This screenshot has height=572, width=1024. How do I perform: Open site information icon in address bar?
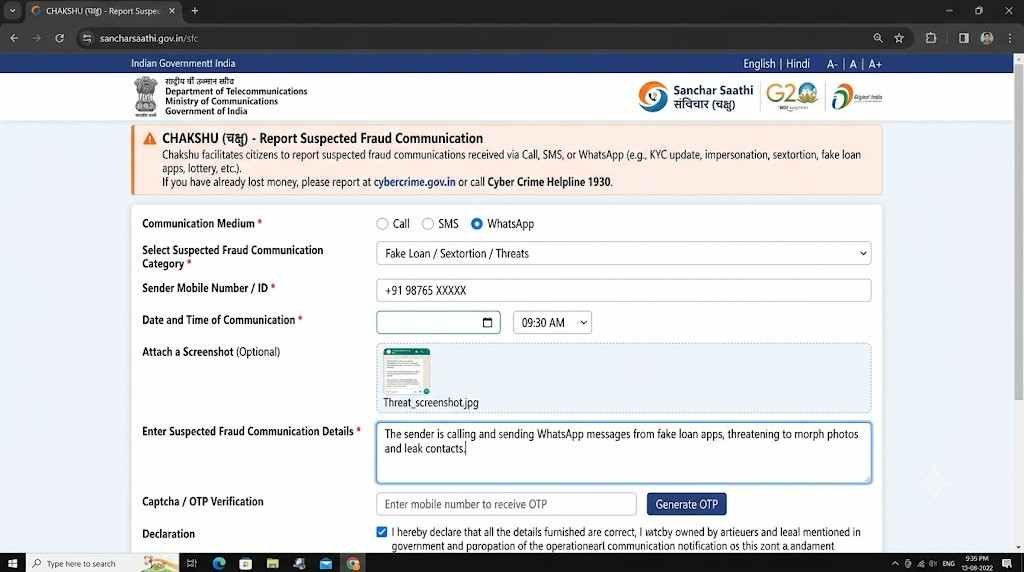(x=87, y=39)
